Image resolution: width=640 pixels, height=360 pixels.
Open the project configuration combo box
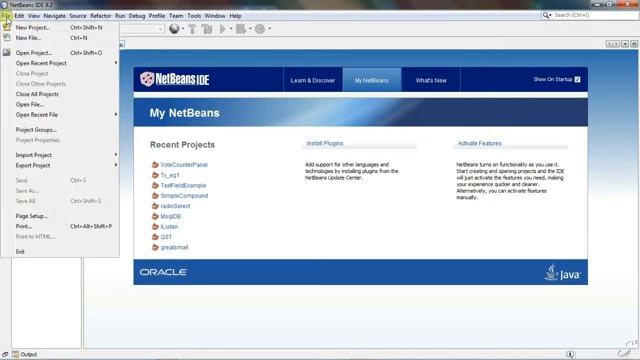[142, 29]
